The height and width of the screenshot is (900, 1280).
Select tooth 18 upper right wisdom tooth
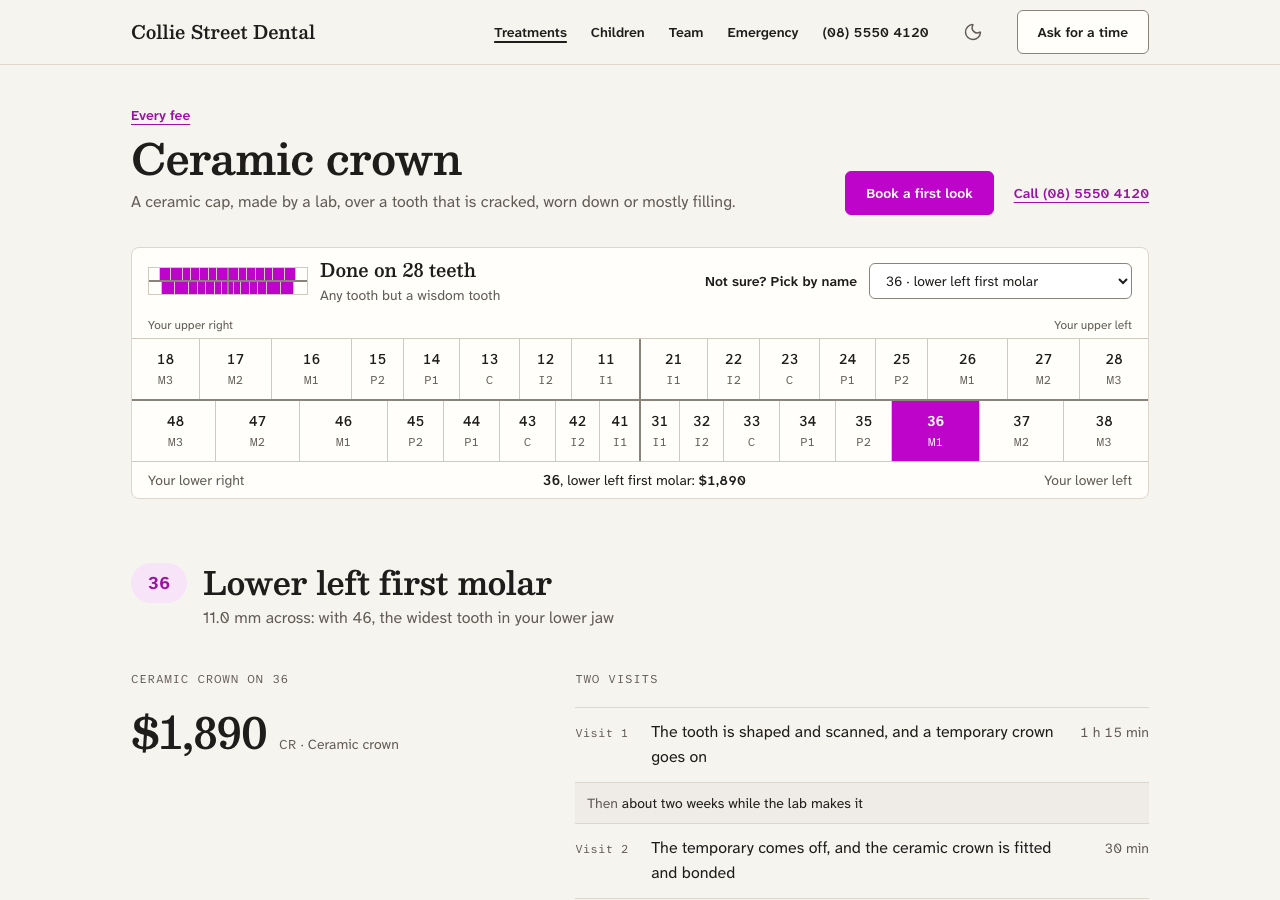coord(165,369)
